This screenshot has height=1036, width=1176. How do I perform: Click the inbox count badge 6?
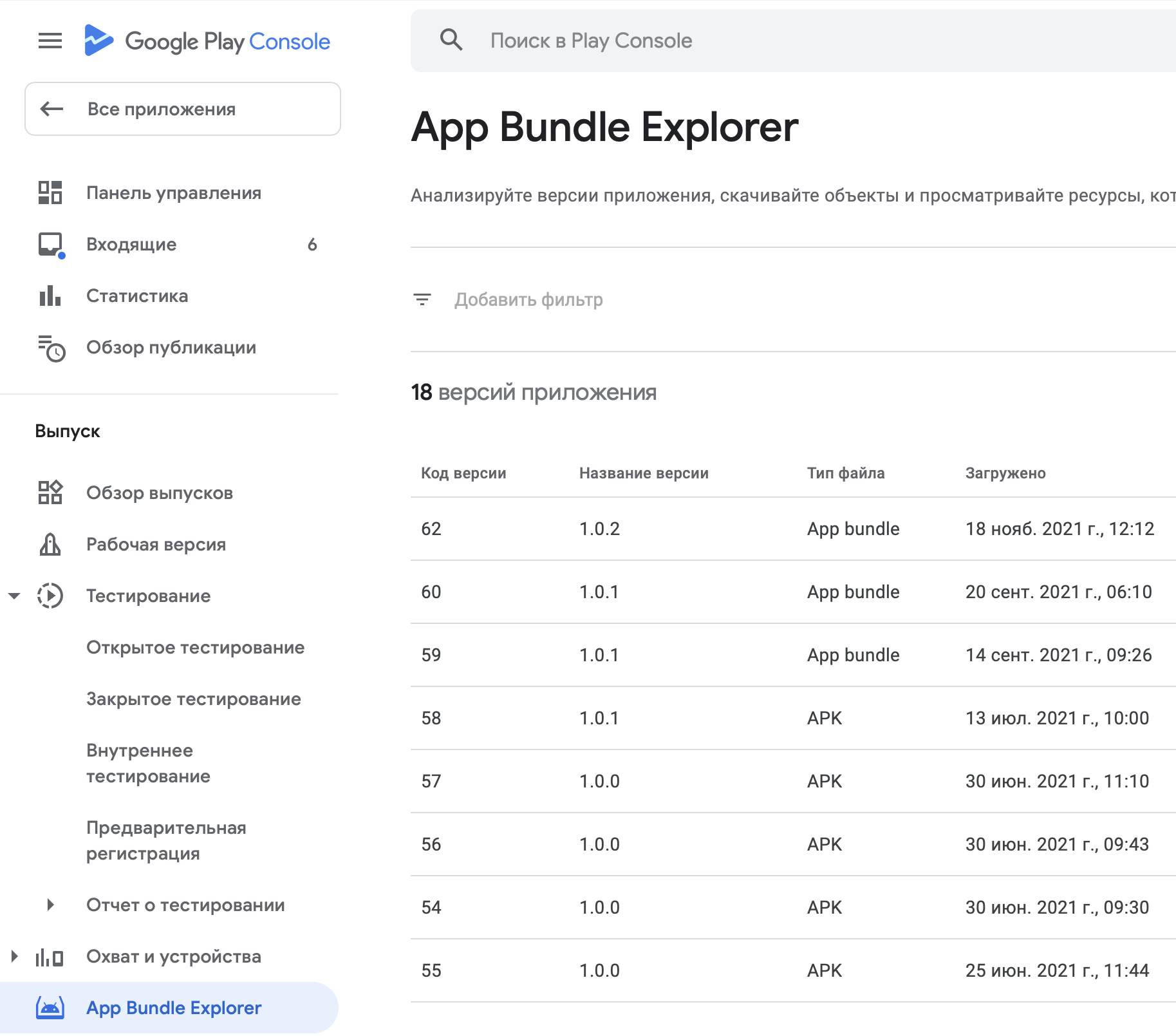pyautogui.click(x=312, y=244)
